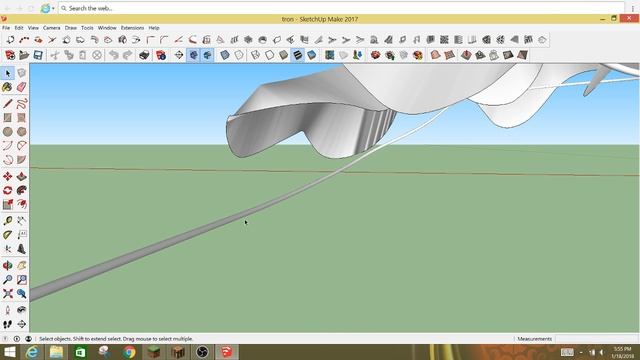
Task: Open Internet Explorer from the taskbar
Action: point(32,352)
